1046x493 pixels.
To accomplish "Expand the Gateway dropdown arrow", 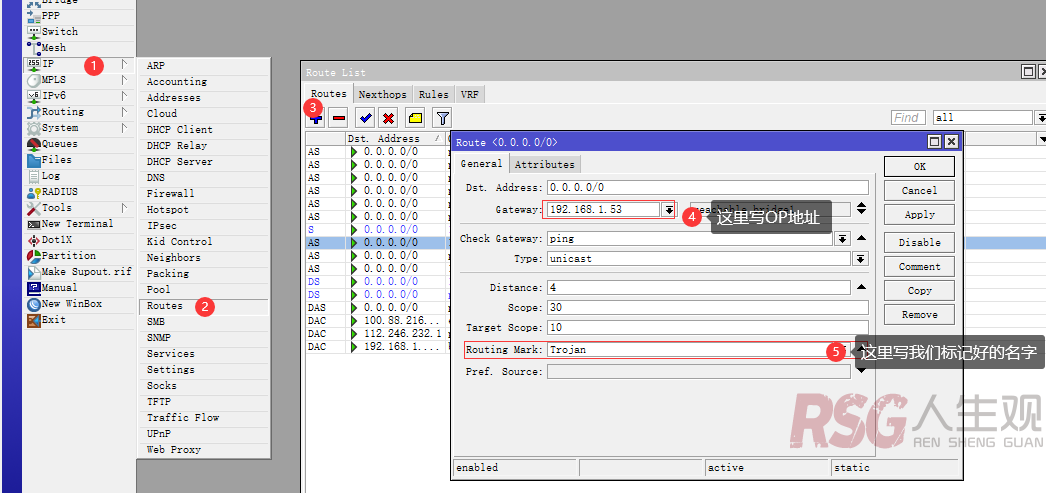I will (668, 209).
